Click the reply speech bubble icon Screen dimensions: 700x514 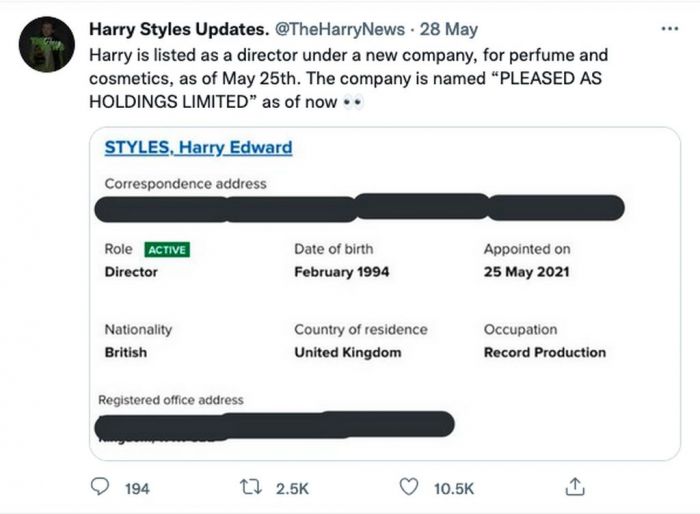[101, 487]
